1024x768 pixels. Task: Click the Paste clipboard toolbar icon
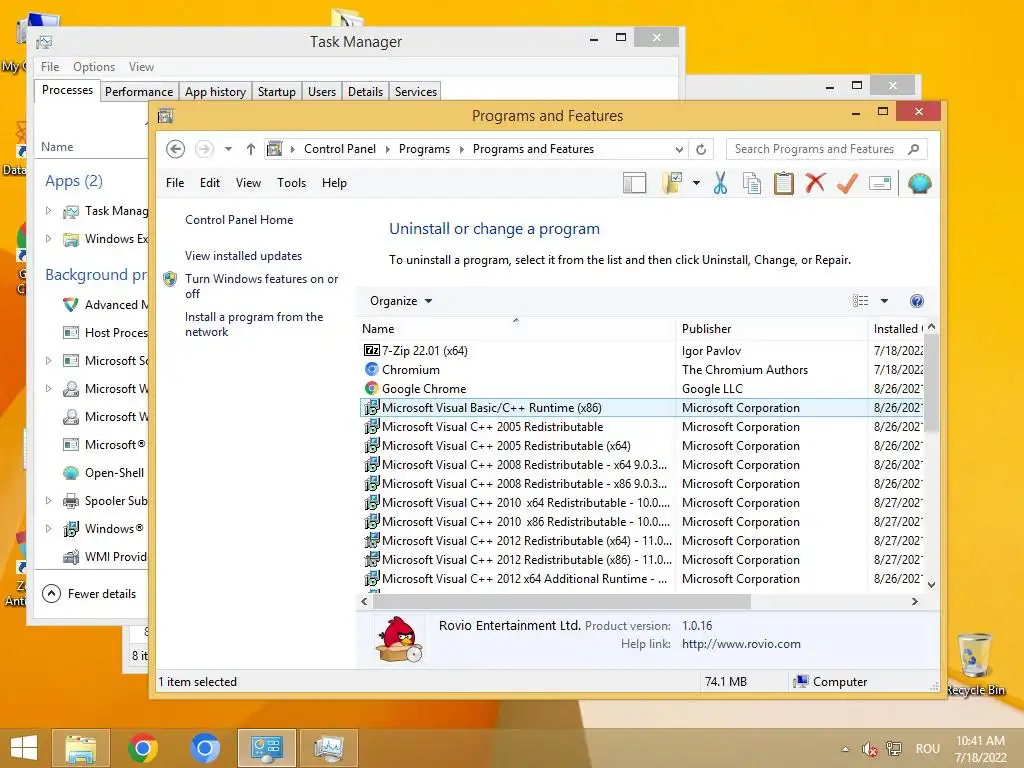pyautogui.click(x=784, y=184)
